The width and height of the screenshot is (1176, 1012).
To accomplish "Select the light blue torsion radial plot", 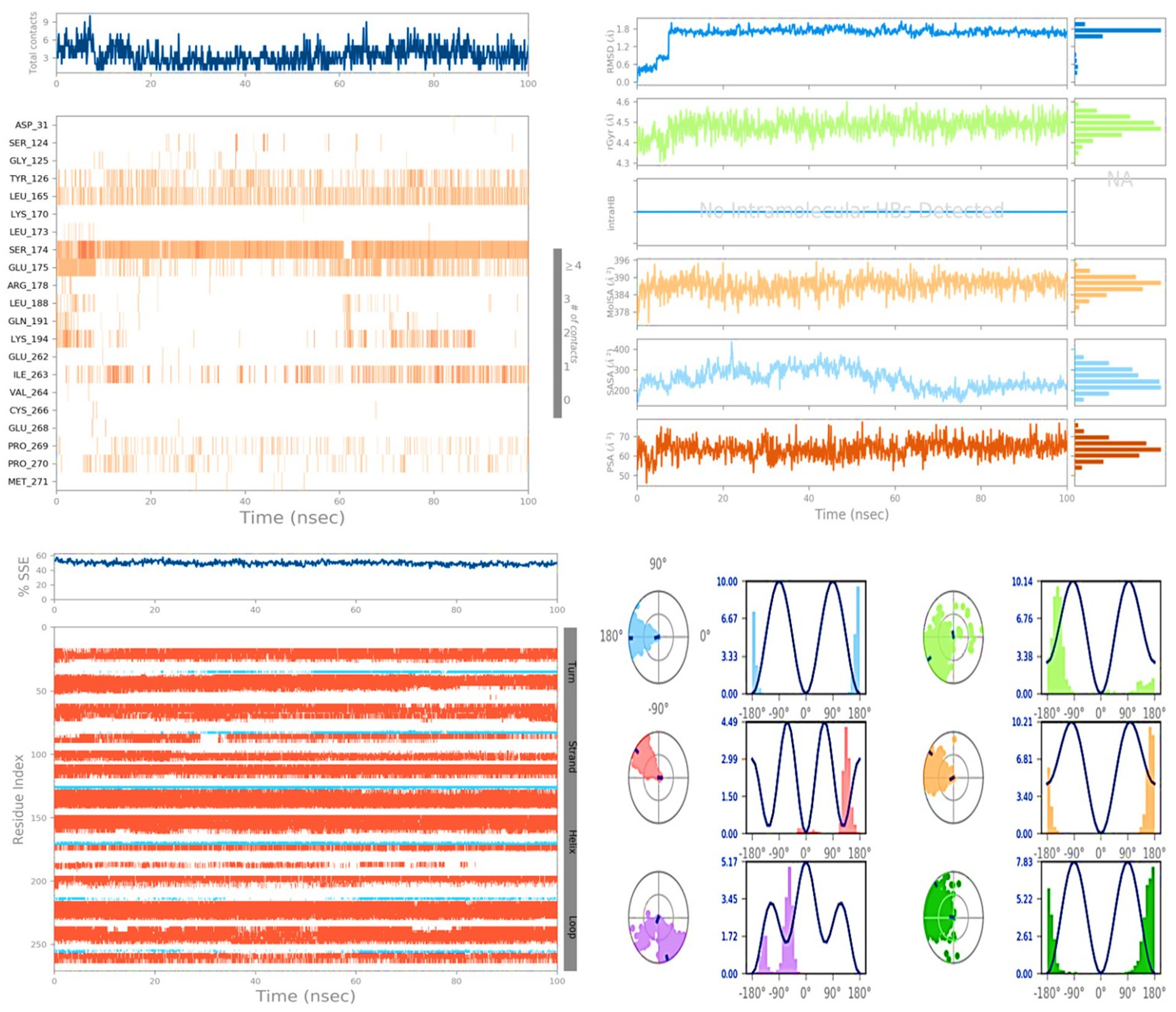I will pos(658,637).
